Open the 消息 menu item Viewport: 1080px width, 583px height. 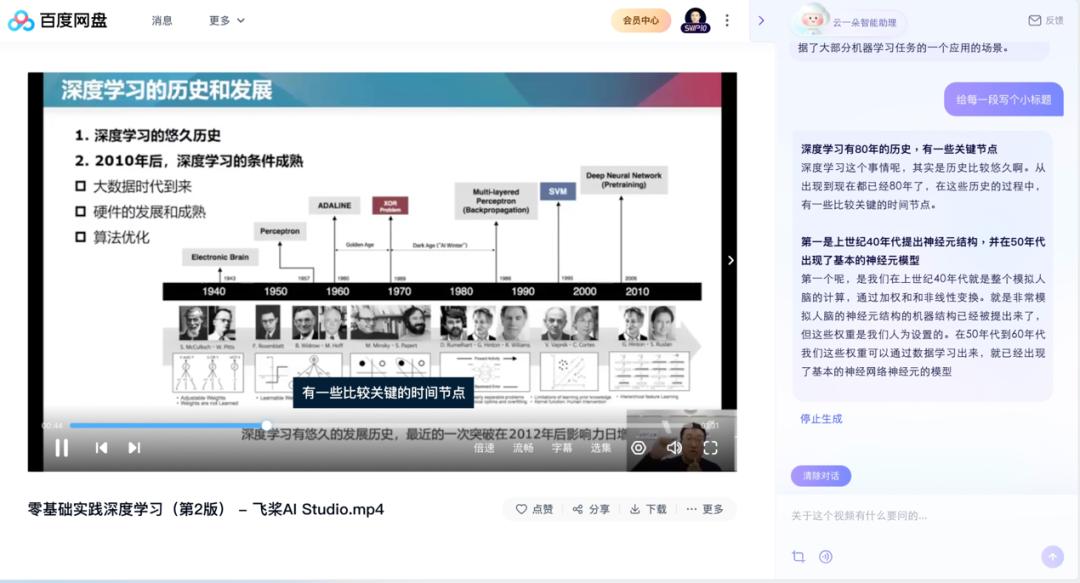pyautogui.click(x=162, y=19)
